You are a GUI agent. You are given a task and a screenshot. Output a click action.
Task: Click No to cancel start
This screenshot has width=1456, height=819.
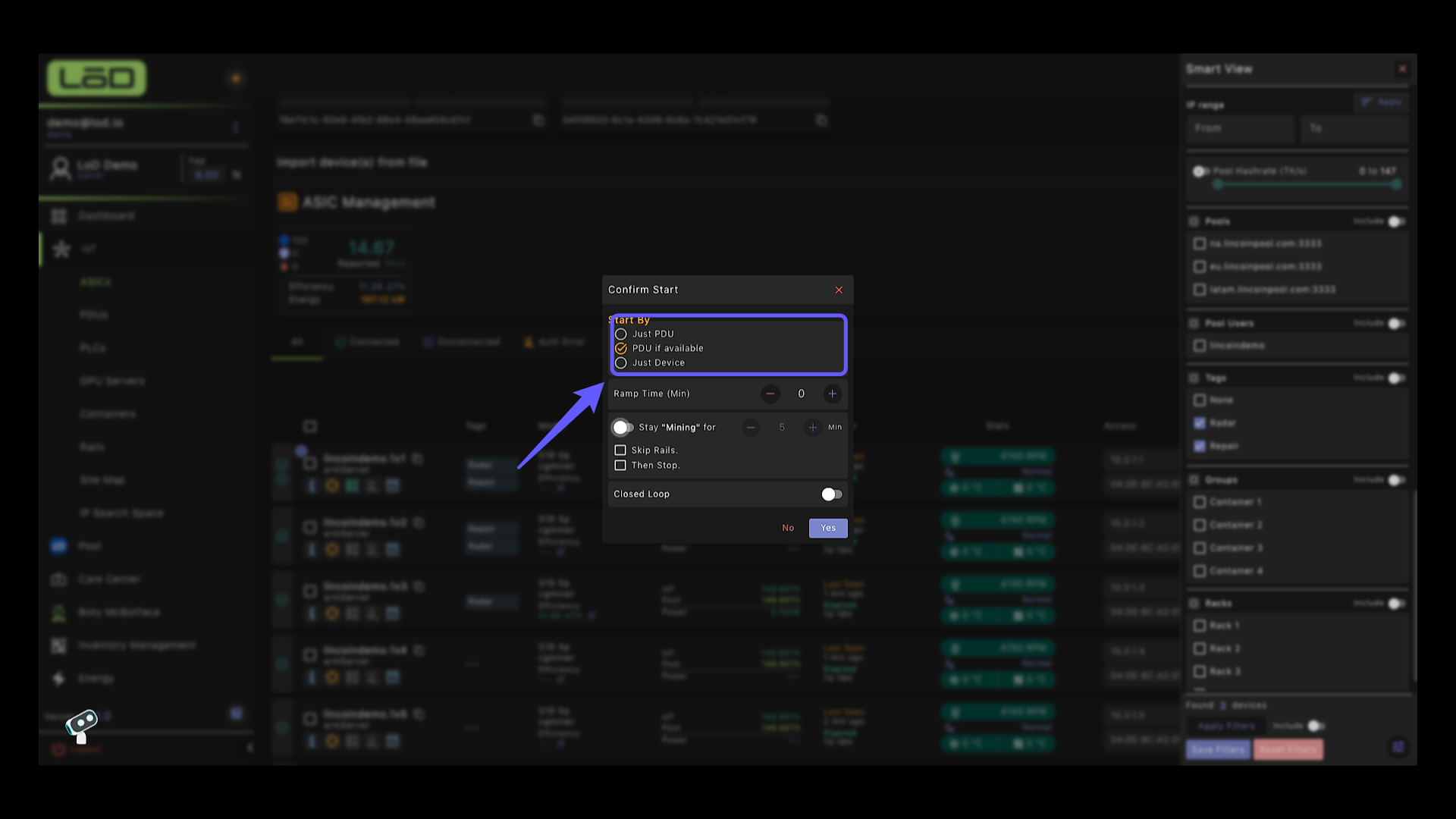(x=788, y=528)
